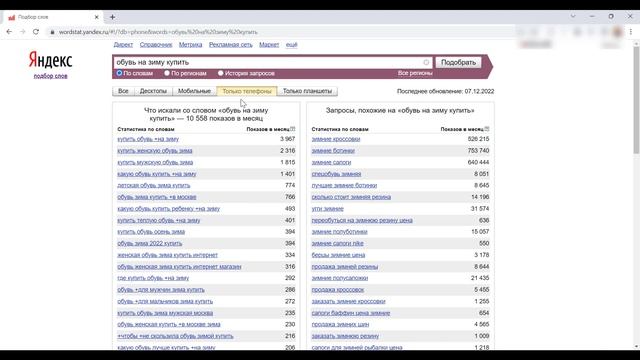The image size is (640, 360).
Task: Open the tab search chevron
Action: tap(573, 16)
